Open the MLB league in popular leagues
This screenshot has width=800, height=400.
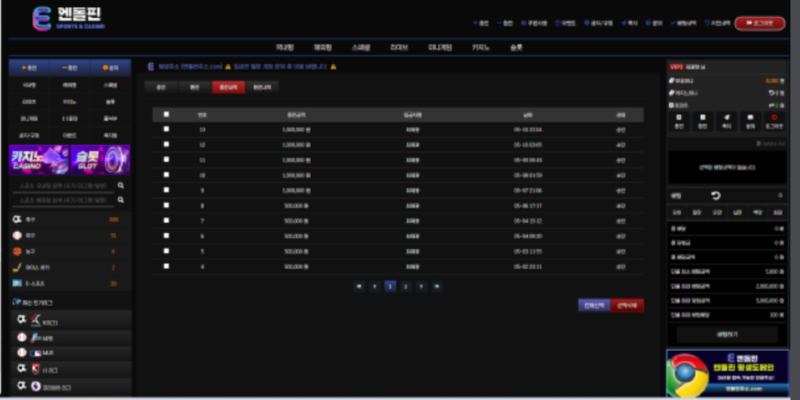pyautogui.click(x=71, y=353)
